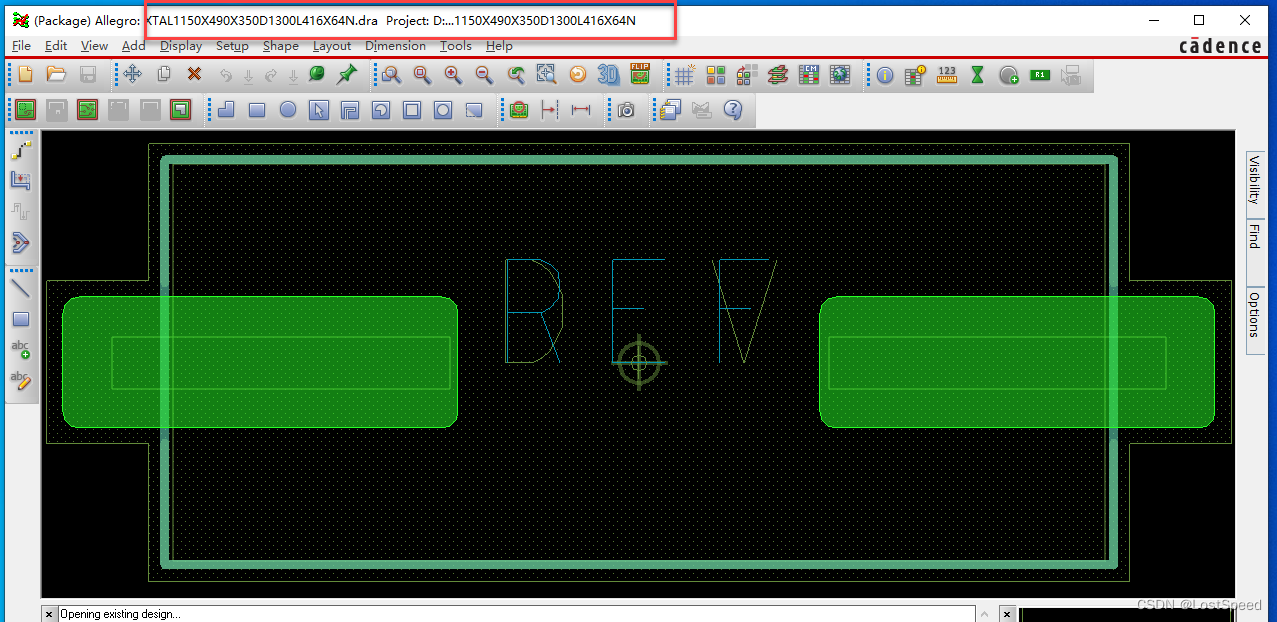Image resolution: width=1277 pixels, height=622 pixels.
Task: Select the Flip Design icon
Action: 639,75
